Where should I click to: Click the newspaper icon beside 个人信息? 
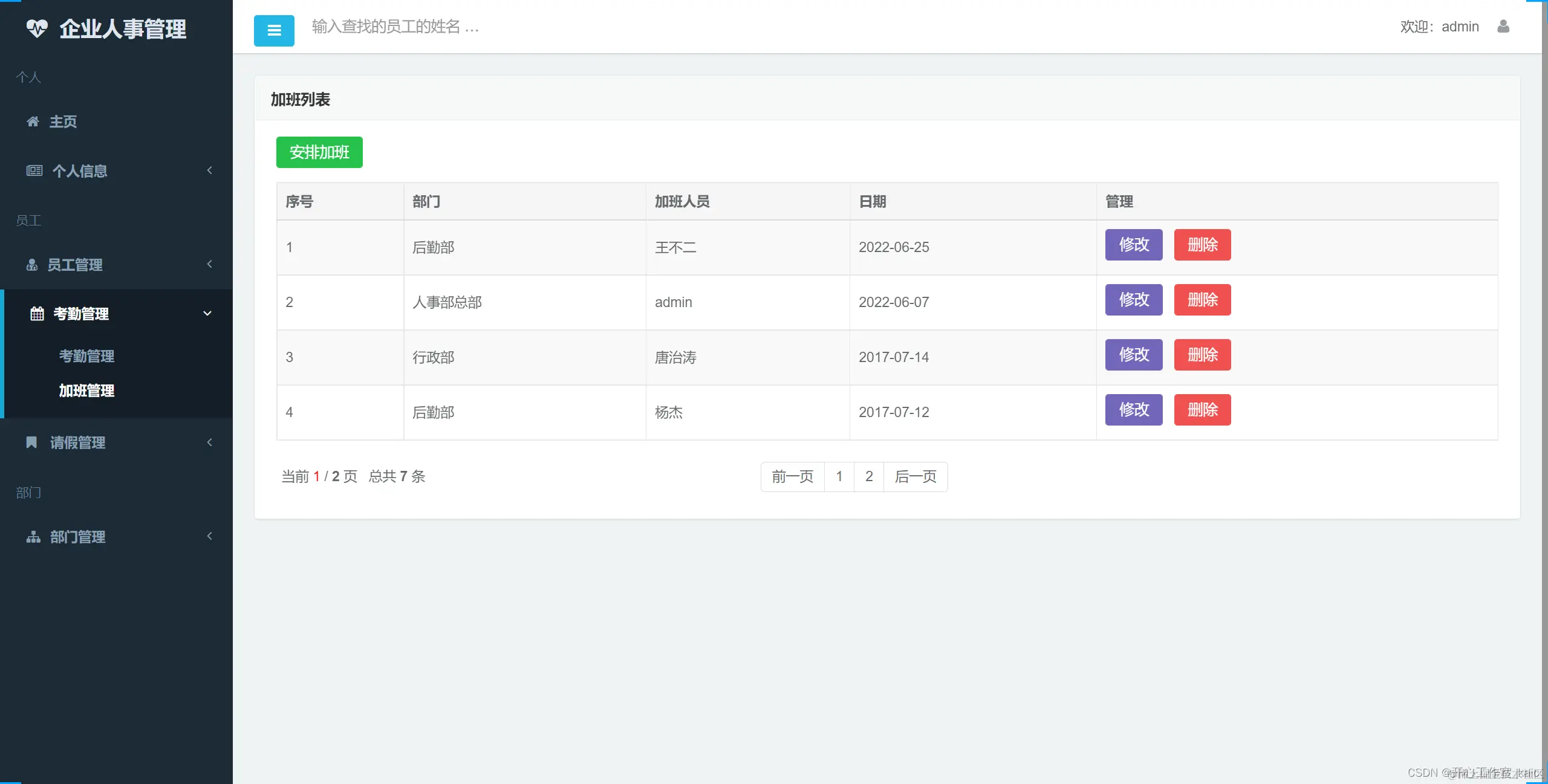(x=34, y=171)
